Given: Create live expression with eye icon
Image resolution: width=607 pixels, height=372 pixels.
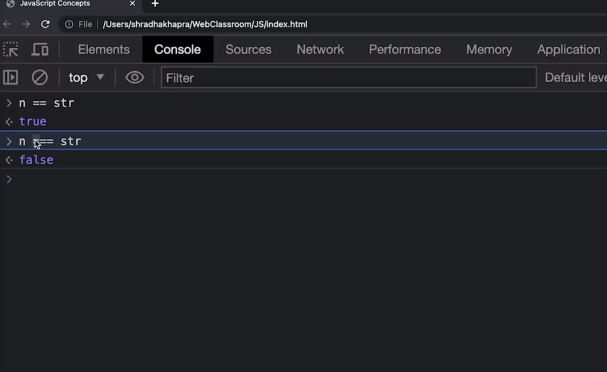Looking at the screenshot, I should pyautogui.click(x=134, y=77).
